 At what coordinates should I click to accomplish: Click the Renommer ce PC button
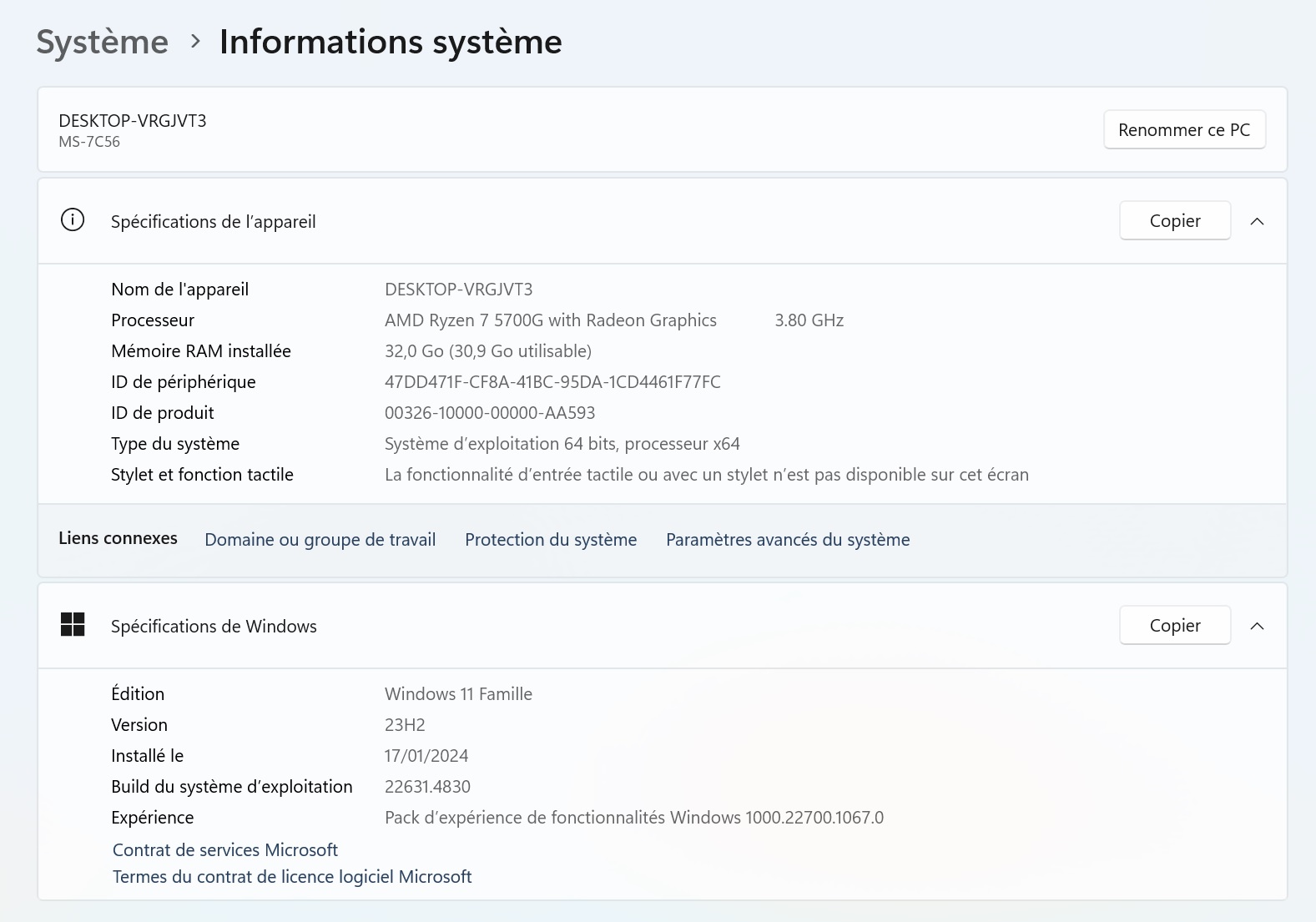[1184, 130]
